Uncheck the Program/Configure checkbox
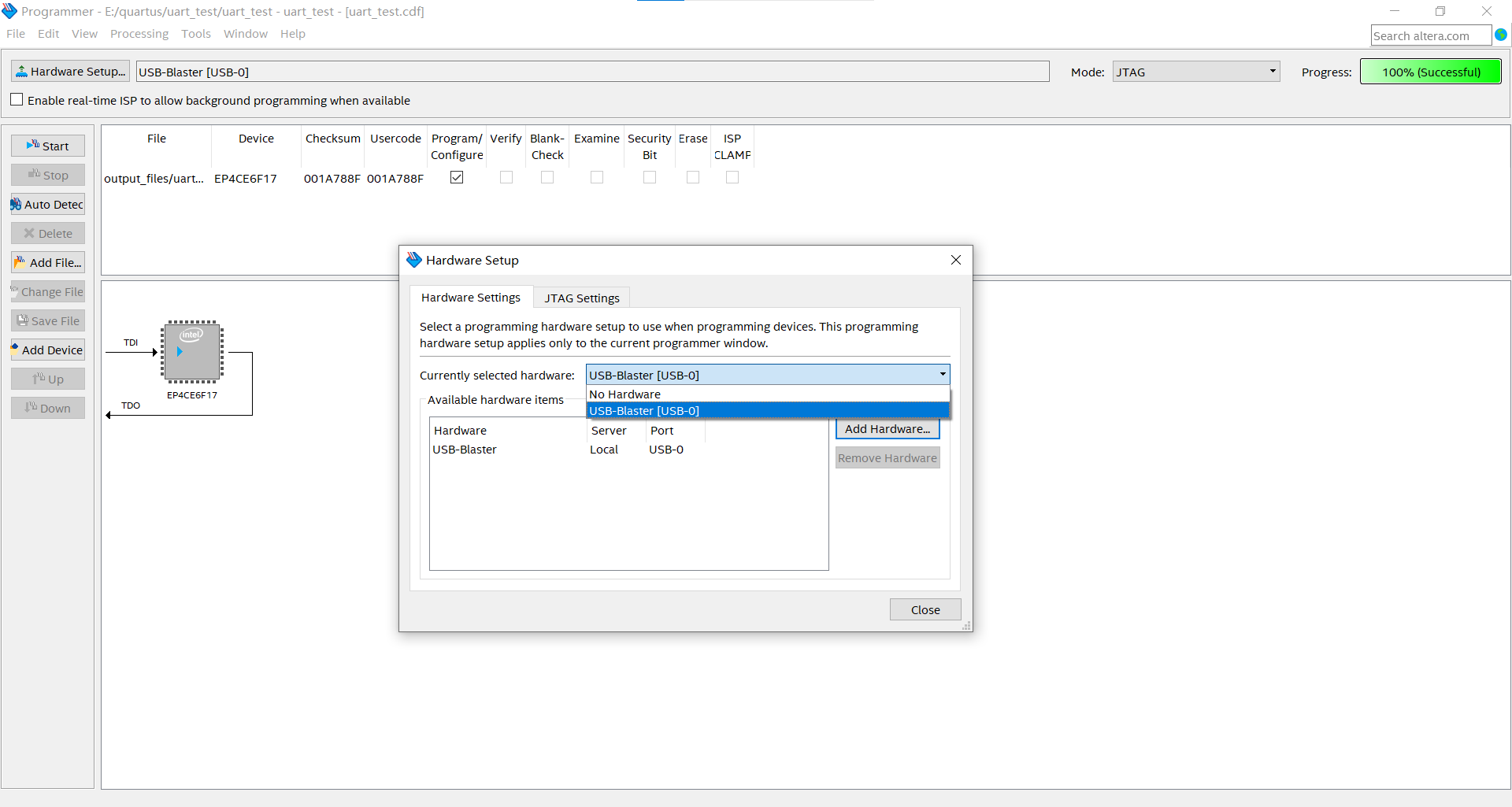The height and width of the screenshot is (807, 1512). point(457,178)
